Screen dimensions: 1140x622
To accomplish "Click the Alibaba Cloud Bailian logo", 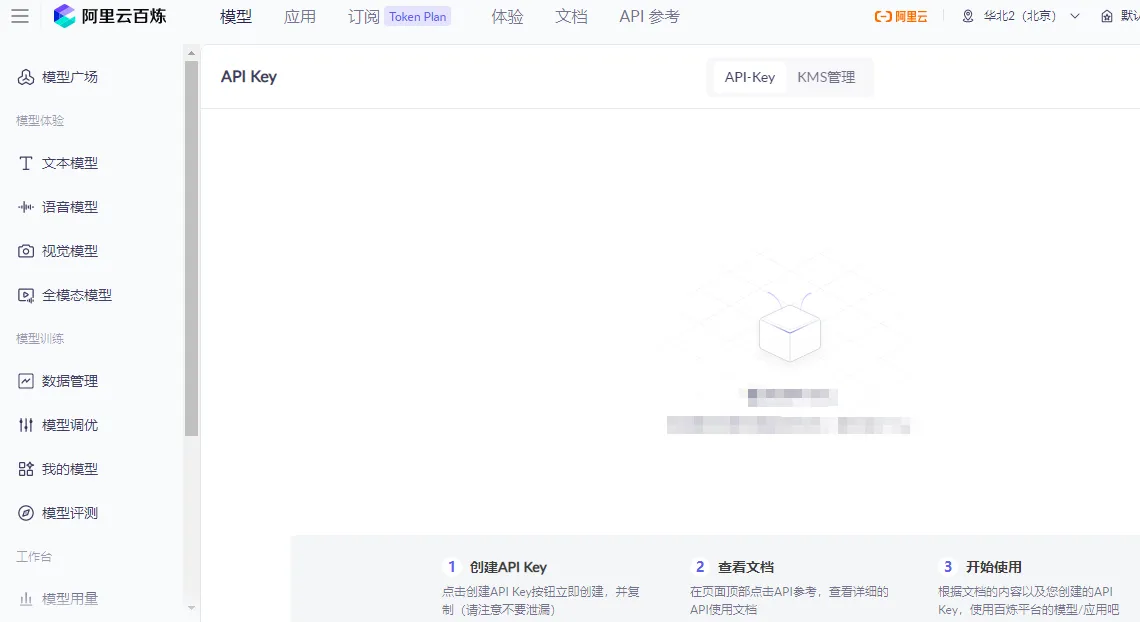I will 110,16.
